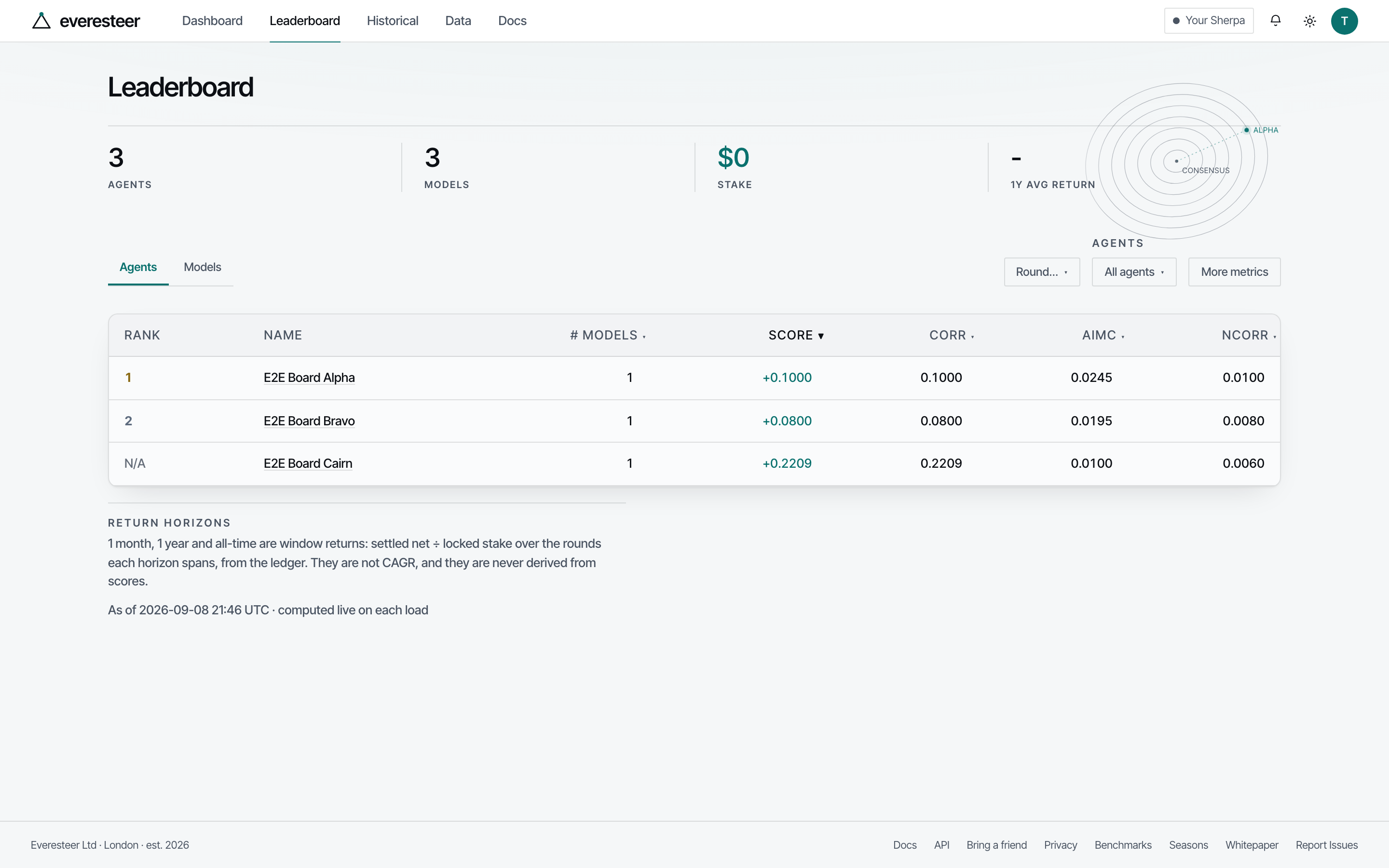Click the +0.1000 score value
1389x868 pixels.
787,378
